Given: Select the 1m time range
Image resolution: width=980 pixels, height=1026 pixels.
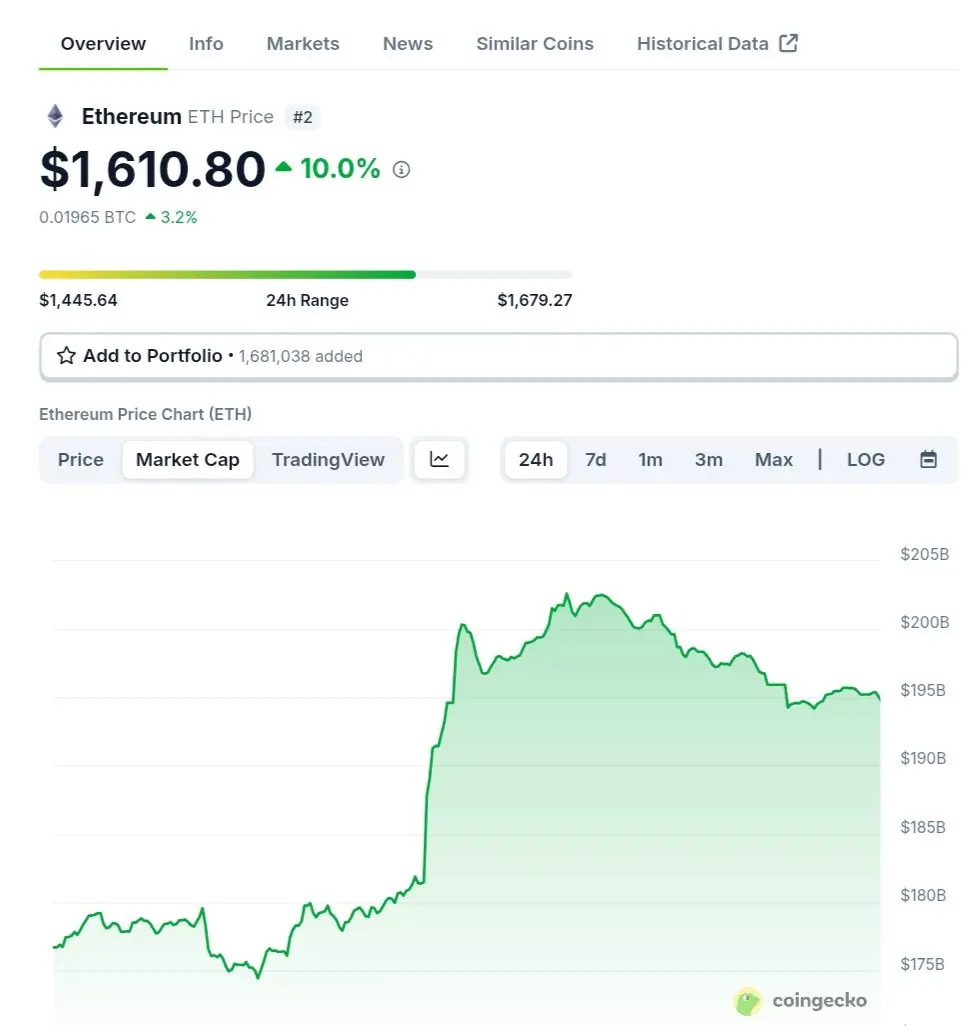Looking at the screenshot, I should [x=650, y=459].
